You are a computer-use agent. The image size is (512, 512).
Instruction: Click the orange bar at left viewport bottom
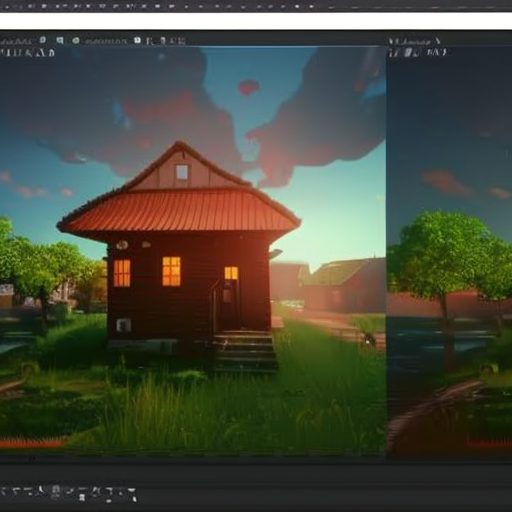32,443
